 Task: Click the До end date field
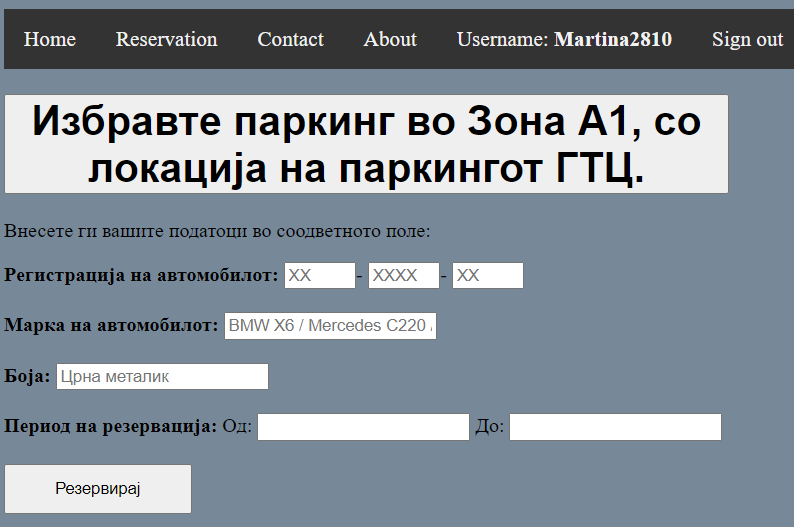615,427
